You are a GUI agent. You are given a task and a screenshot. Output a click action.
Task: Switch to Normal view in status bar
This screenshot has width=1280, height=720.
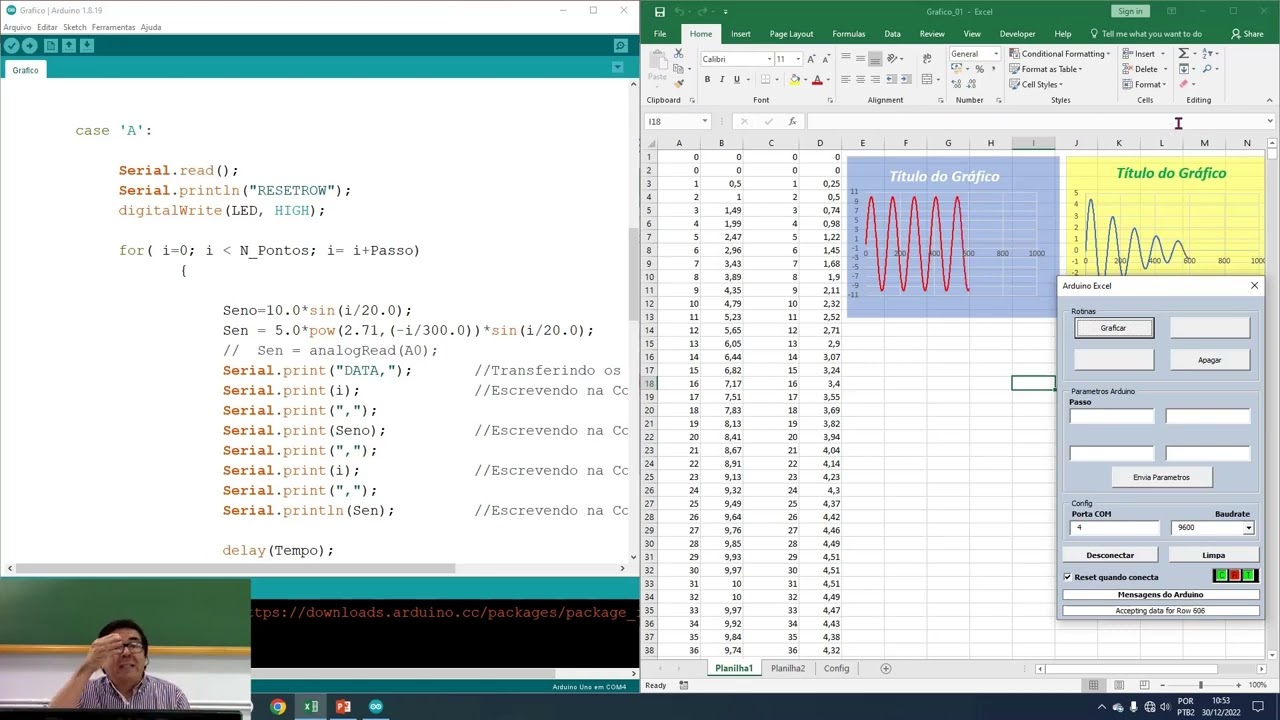click(1093, 685)
